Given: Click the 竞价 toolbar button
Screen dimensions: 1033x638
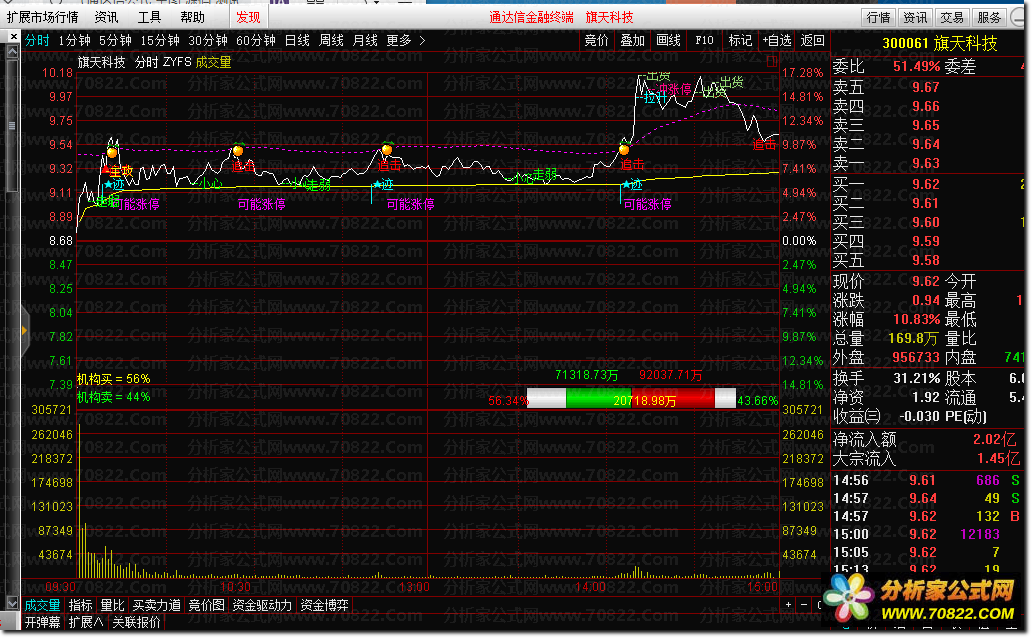Looking at the screenshot, I should pyautogui.click(x=596, y=41).
